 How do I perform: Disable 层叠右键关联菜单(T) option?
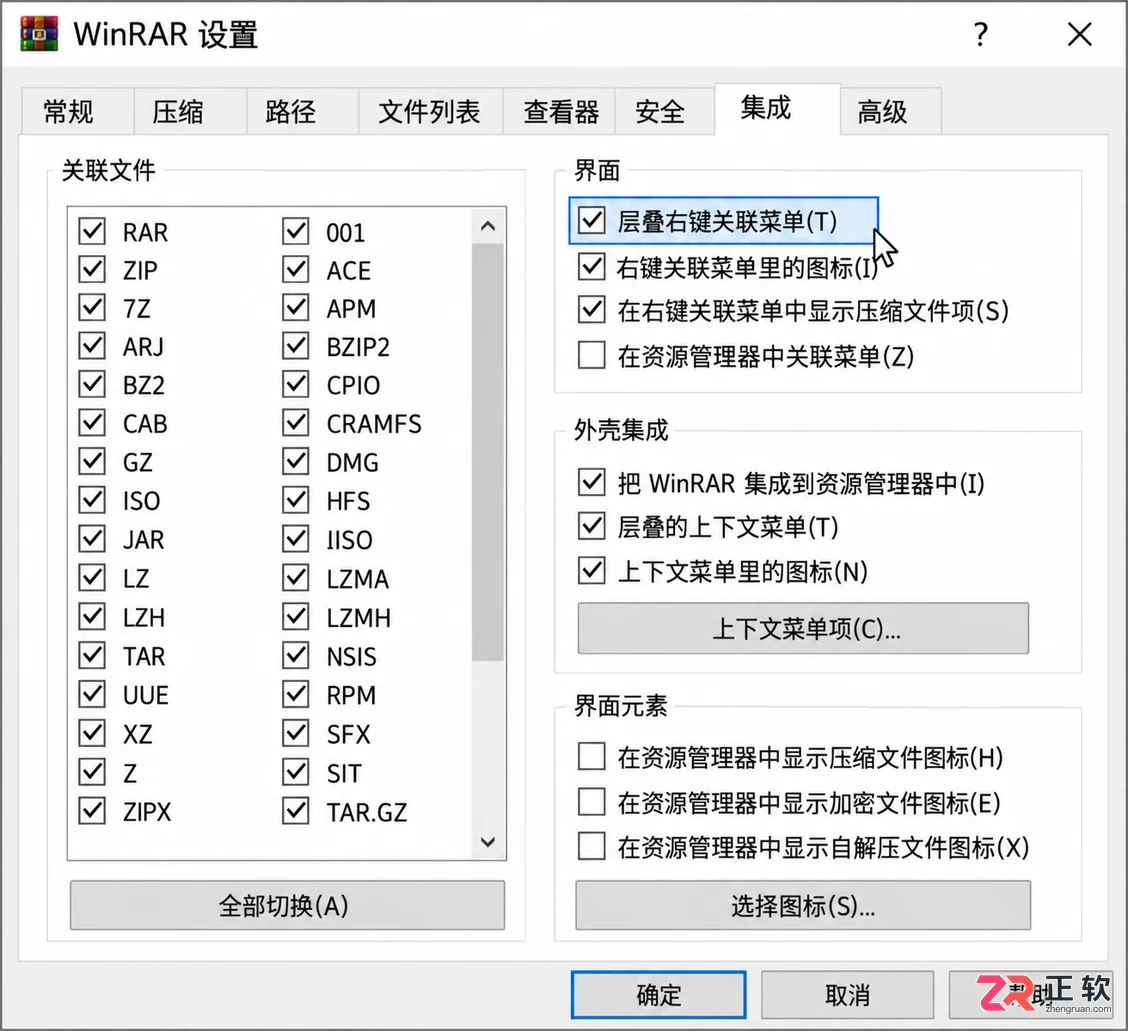click(x=591, y=220)
